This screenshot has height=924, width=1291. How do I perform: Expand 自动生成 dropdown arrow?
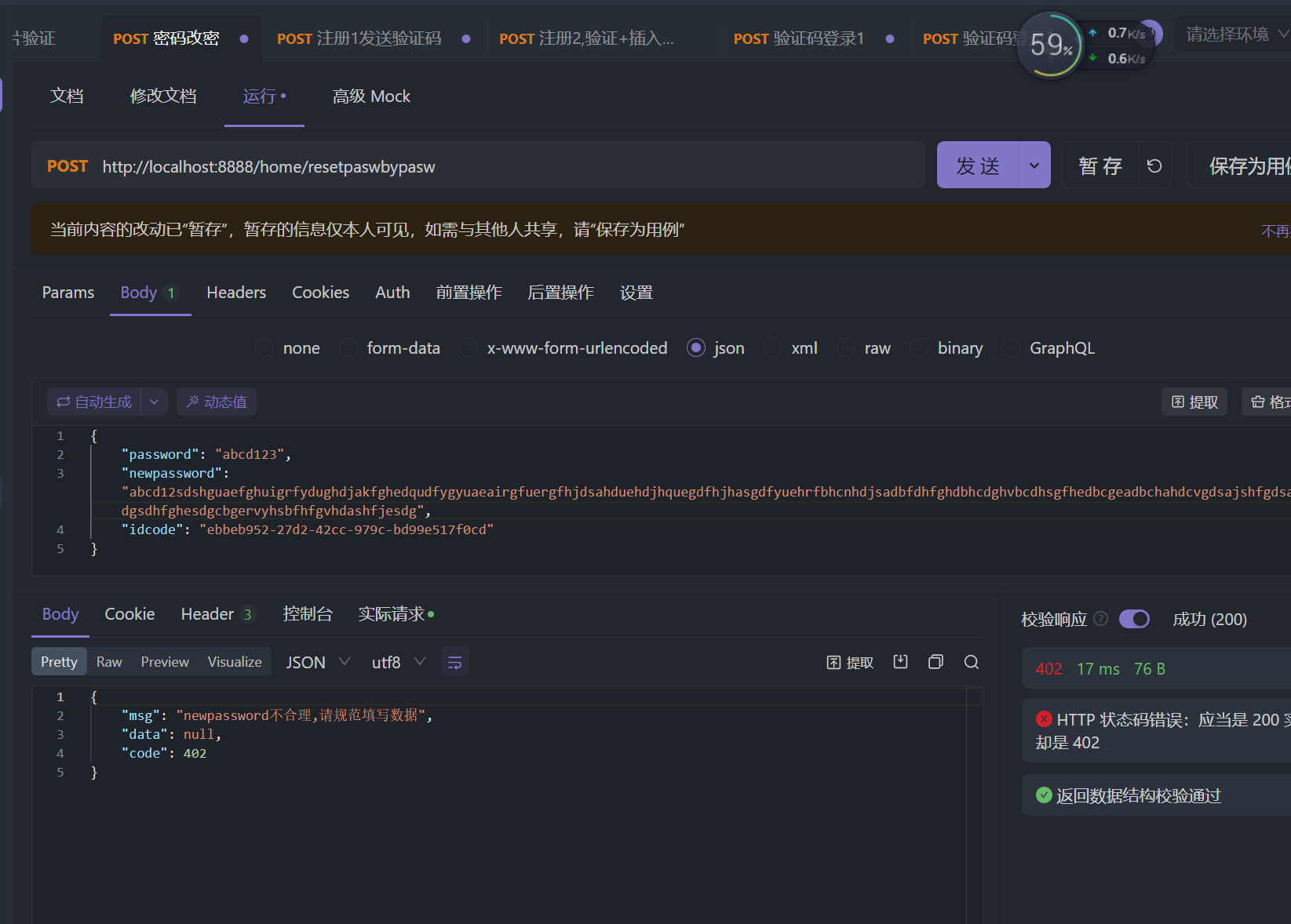(155, 402)
